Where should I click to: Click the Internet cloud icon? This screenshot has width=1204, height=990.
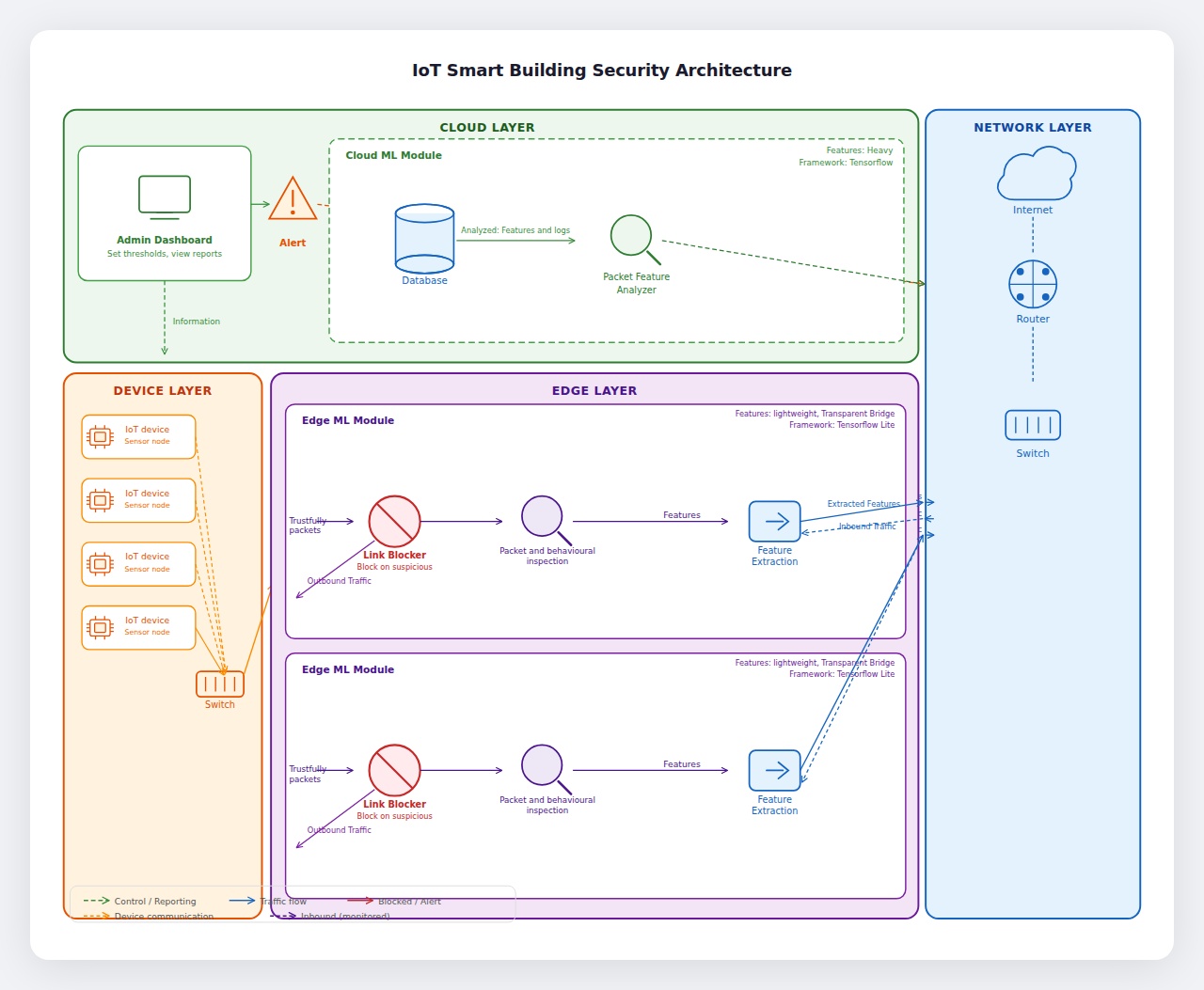tap(1036, 174)
